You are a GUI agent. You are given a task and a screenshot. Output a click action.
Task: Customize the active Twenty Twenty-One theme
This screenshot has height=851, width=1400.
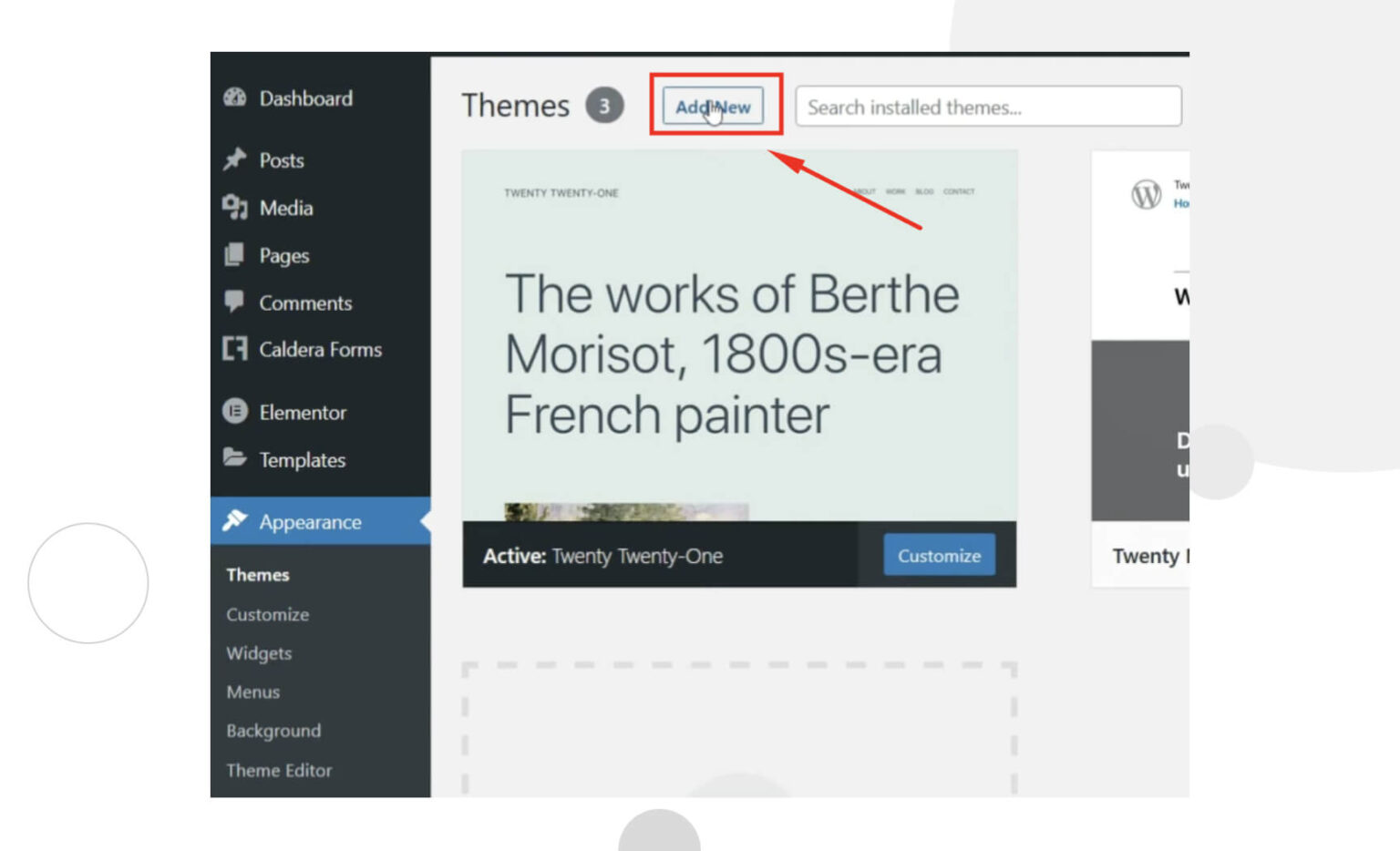(x=940, y=555)
